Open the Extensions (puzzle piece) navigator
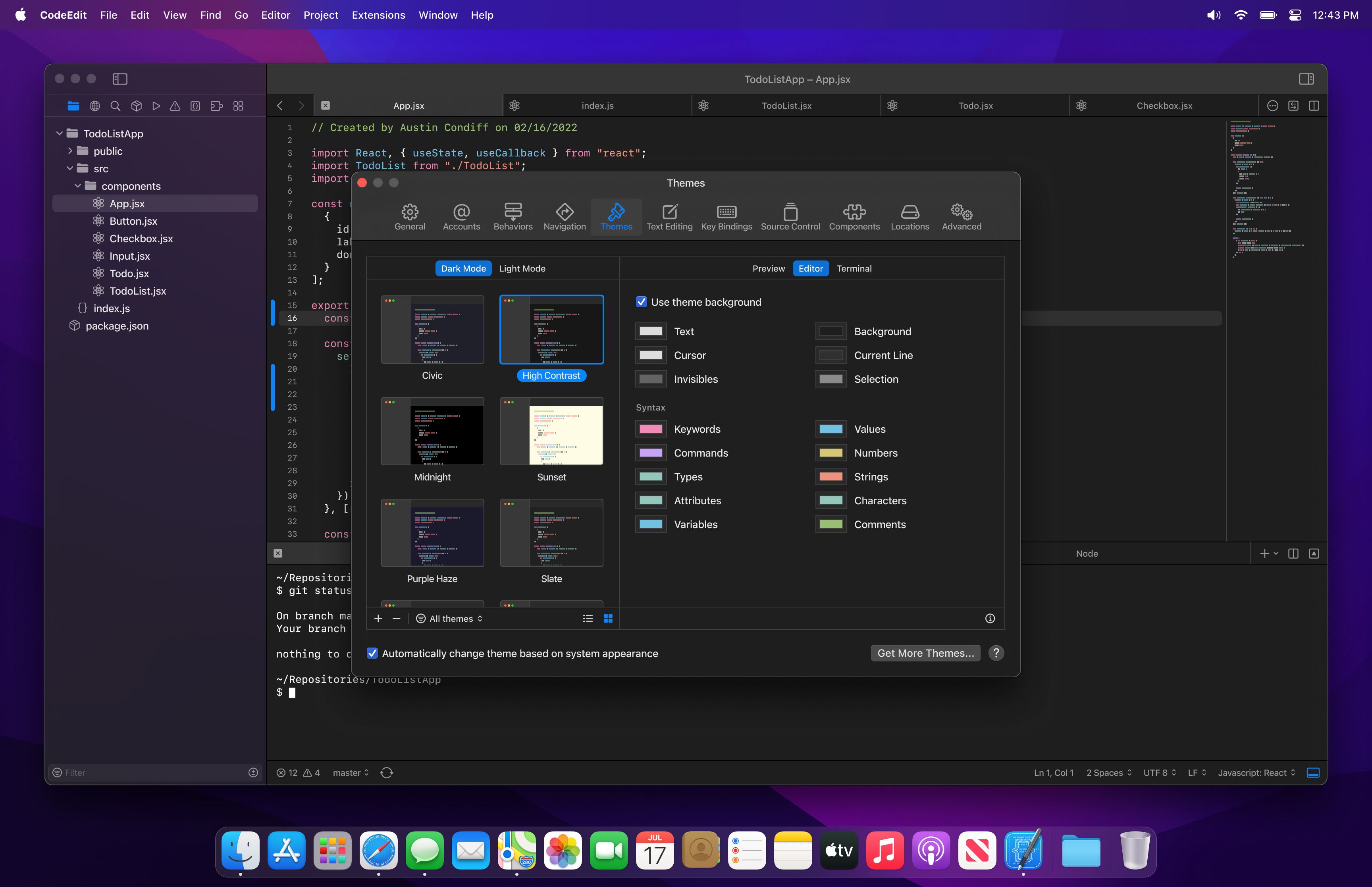 click(x=216, y=106)
